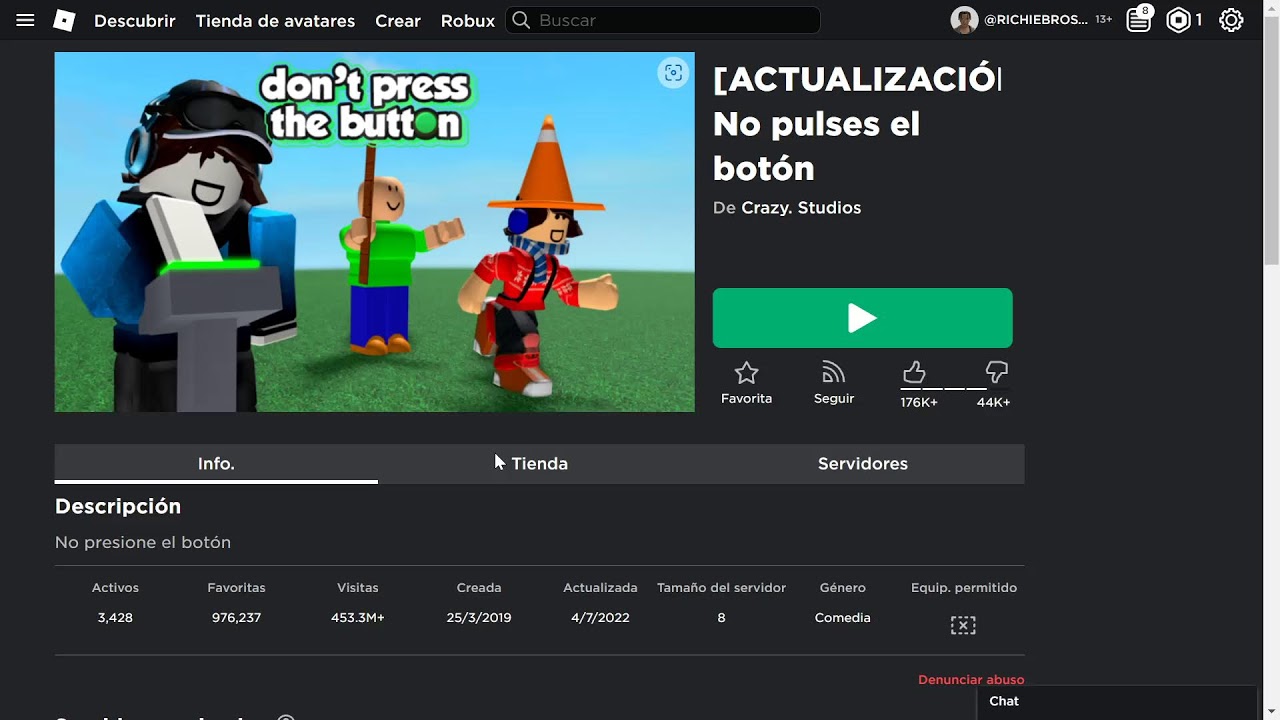Open the notifications feed icon

pyautogui.click(x=1139, y=19)
